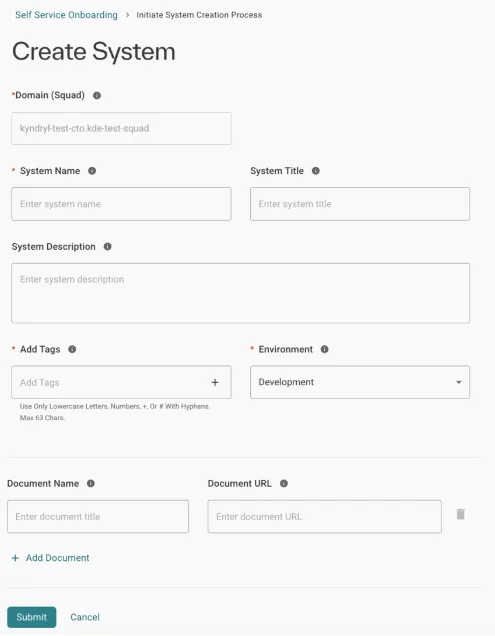
Task: Click the System Description info icon
Action: (x=108, y=247)
